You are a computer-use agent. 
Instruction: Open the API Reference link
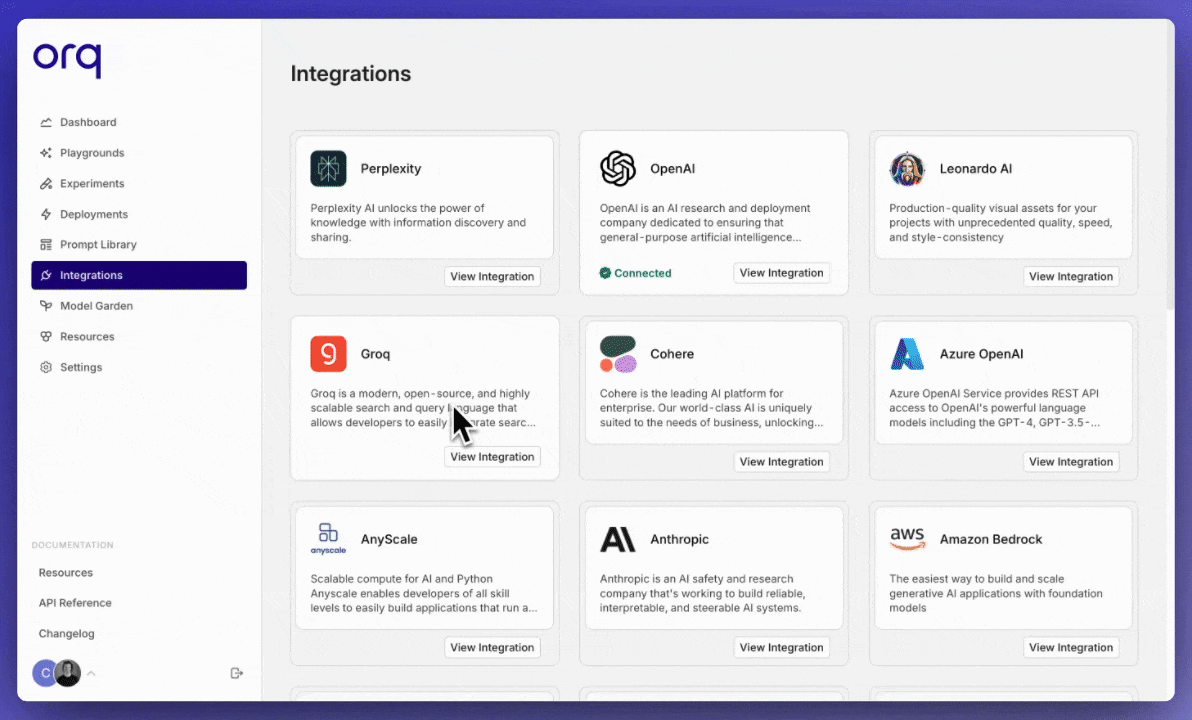(74, 603)
